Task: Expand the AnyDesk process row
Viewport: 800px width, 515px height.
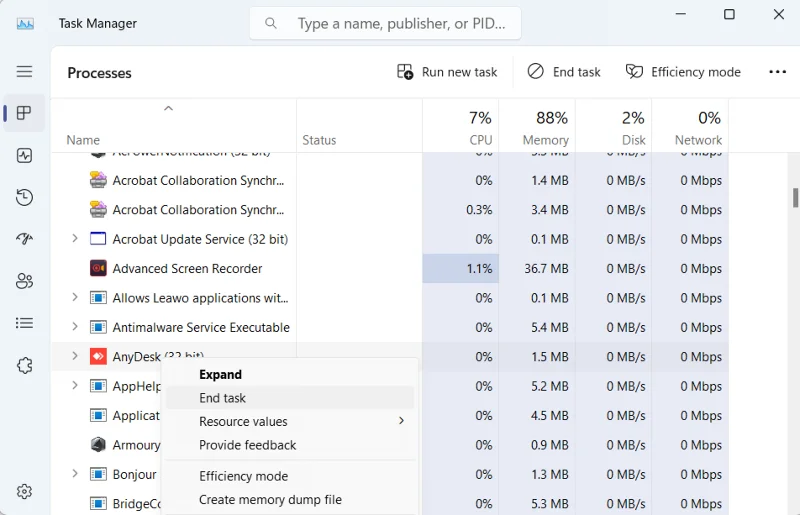Action: (75, 356)
